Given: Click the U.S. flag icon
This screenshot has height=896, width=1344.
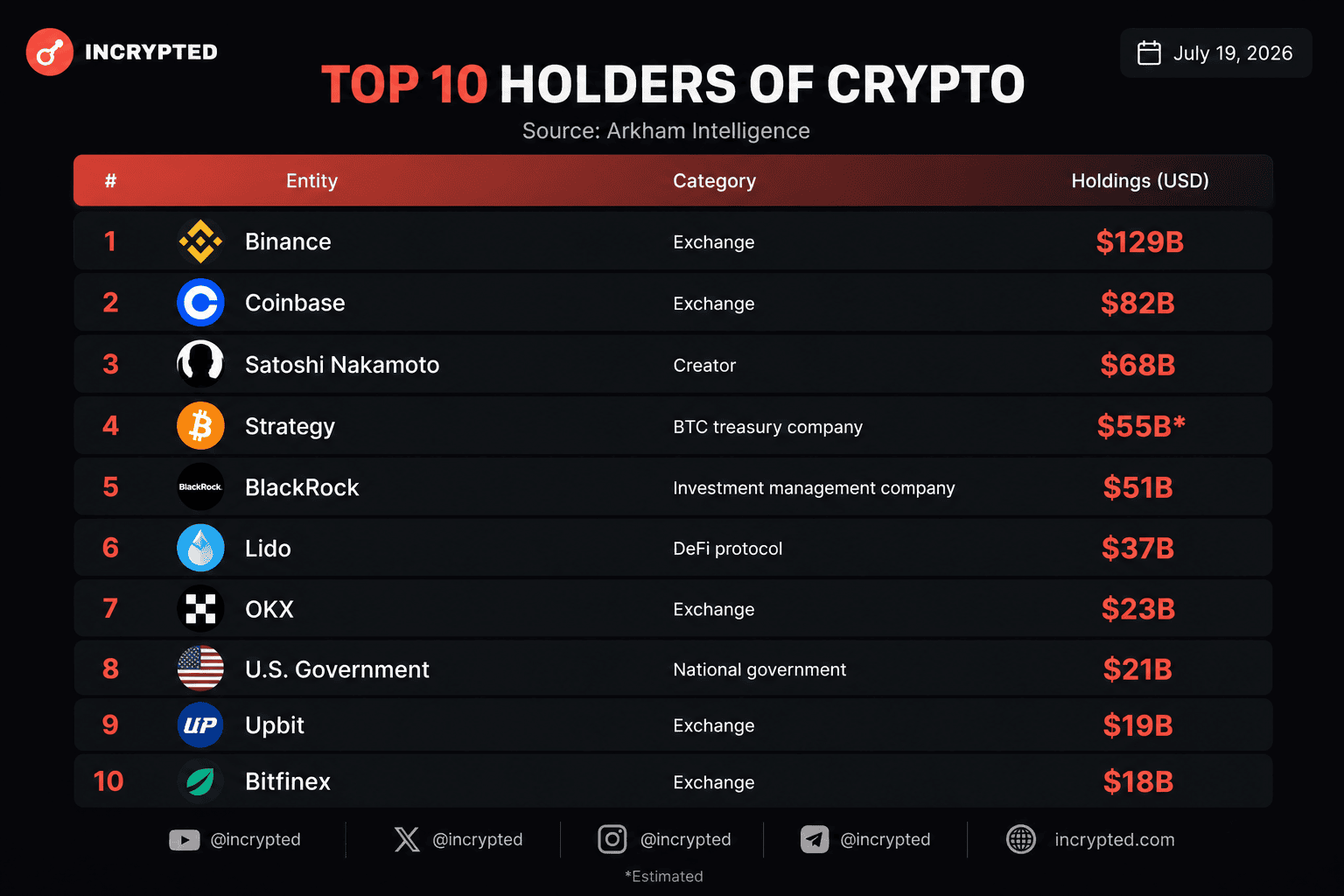Looking at the screenshot, I should tap(200, 668).
